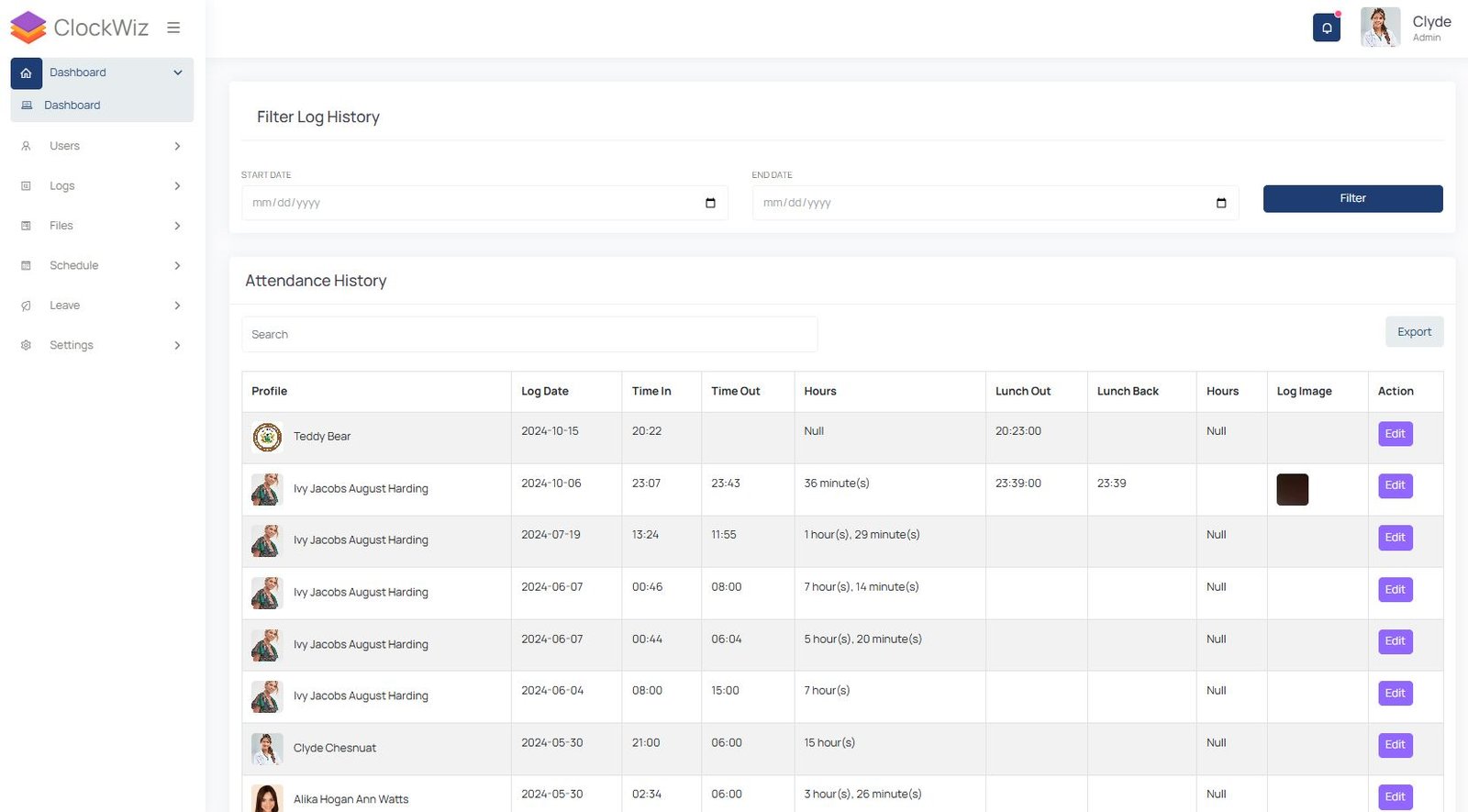1468x812 pixels.
Task: Expand the Files menu chevron
Action: (177, 226)
